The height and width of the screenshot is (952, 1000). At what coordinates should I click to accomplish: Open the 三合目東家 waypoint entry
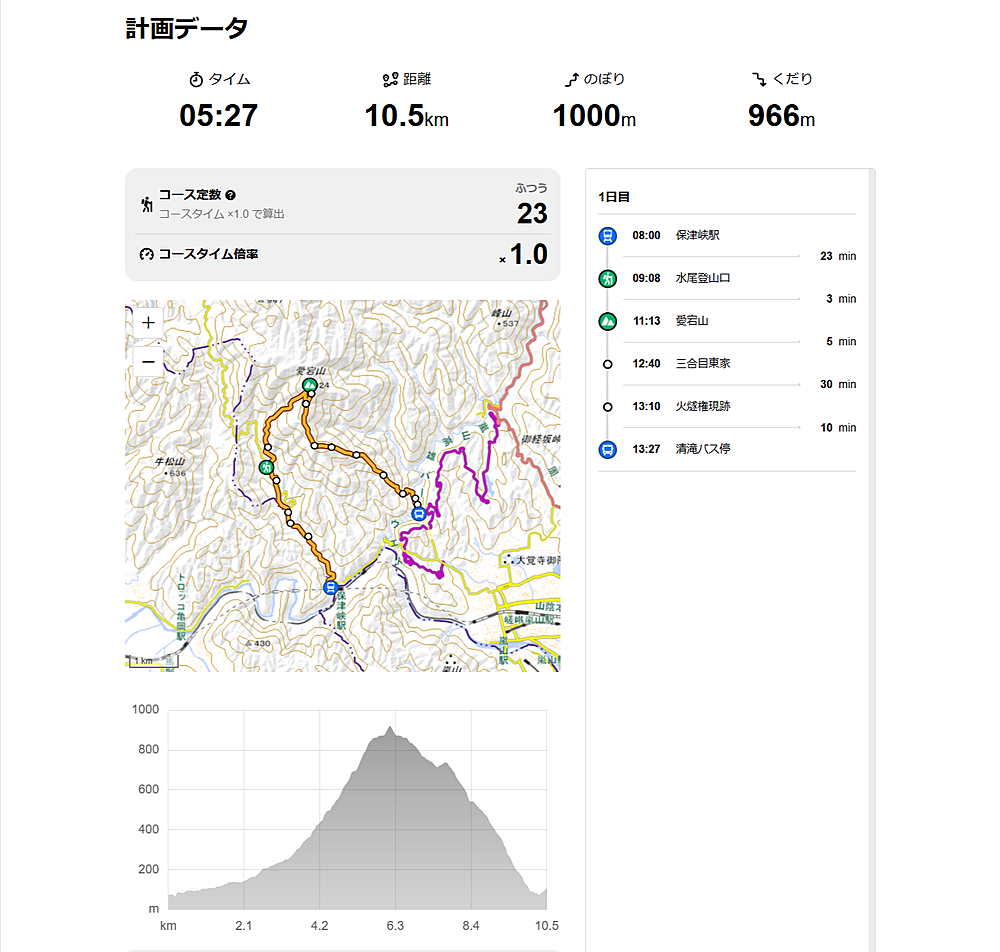(702, 363)
